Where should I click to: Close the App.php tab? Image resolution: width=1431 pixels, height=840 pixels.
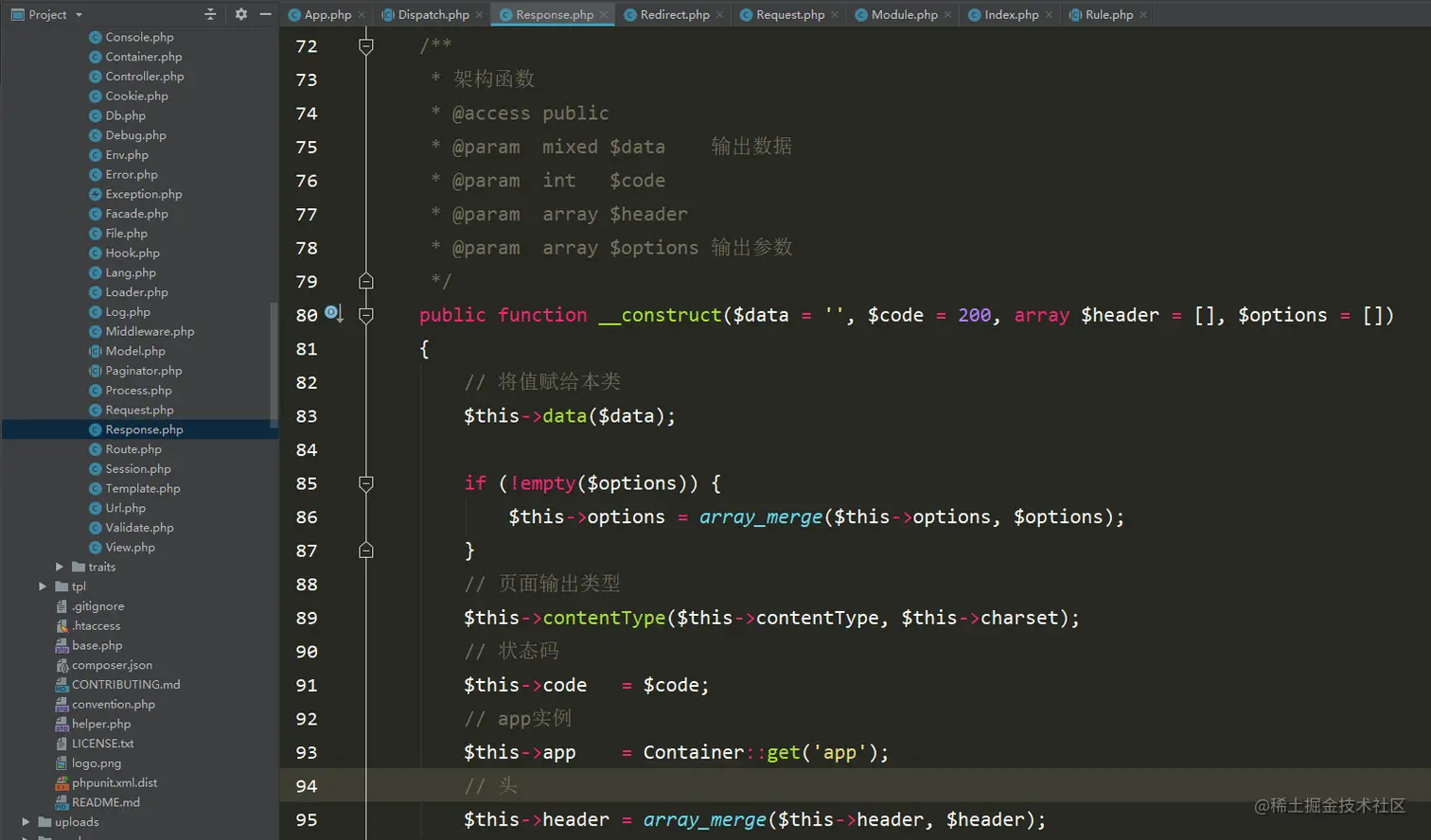pos(363,15)
